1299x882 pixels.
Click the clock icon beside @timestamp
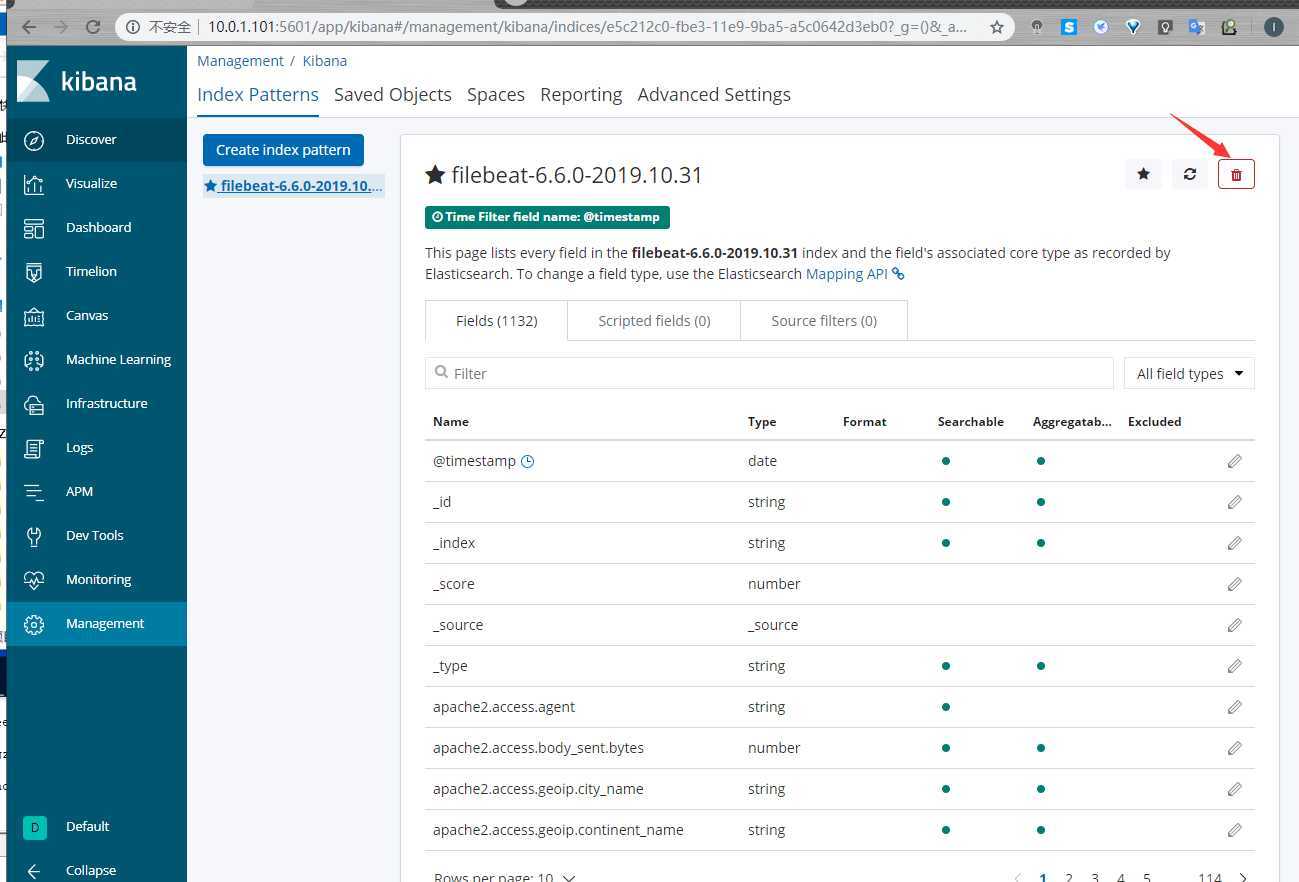[x=528, y=461]
